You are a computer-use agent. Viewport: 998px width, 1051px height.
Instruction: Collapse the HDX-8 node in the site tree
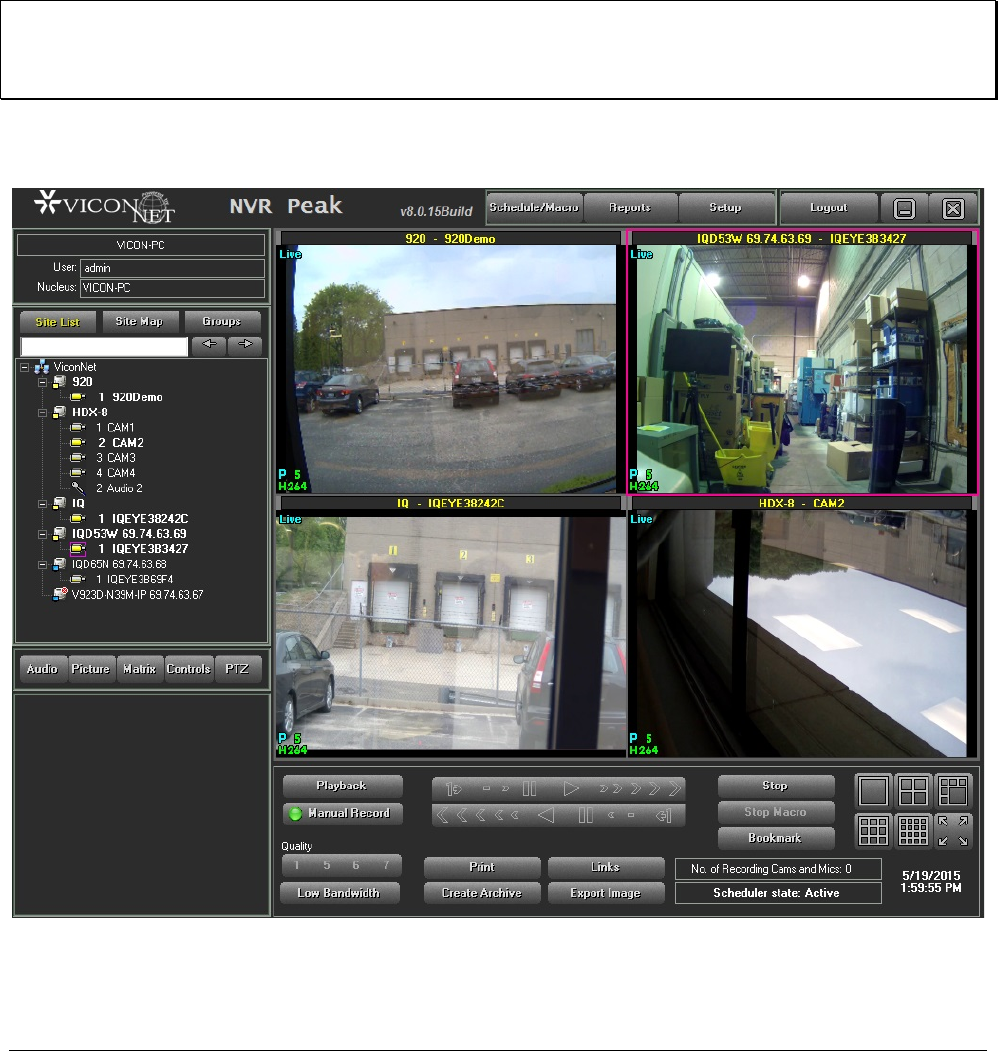pos(42,413)
